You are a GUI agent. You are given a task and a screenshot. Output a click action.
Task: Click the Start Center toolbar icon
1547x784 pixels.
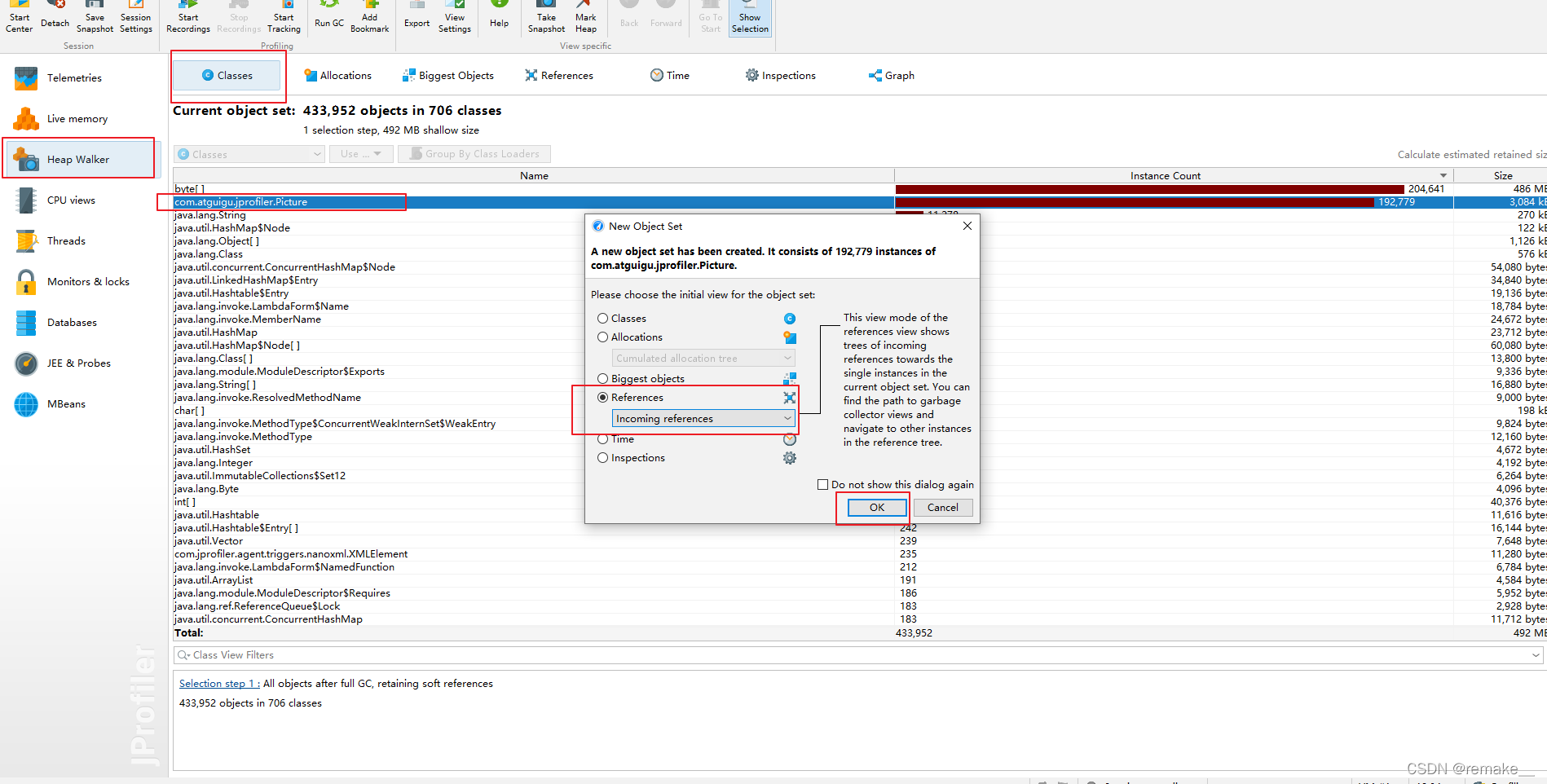pyautogui.click(x=20, y=17)
